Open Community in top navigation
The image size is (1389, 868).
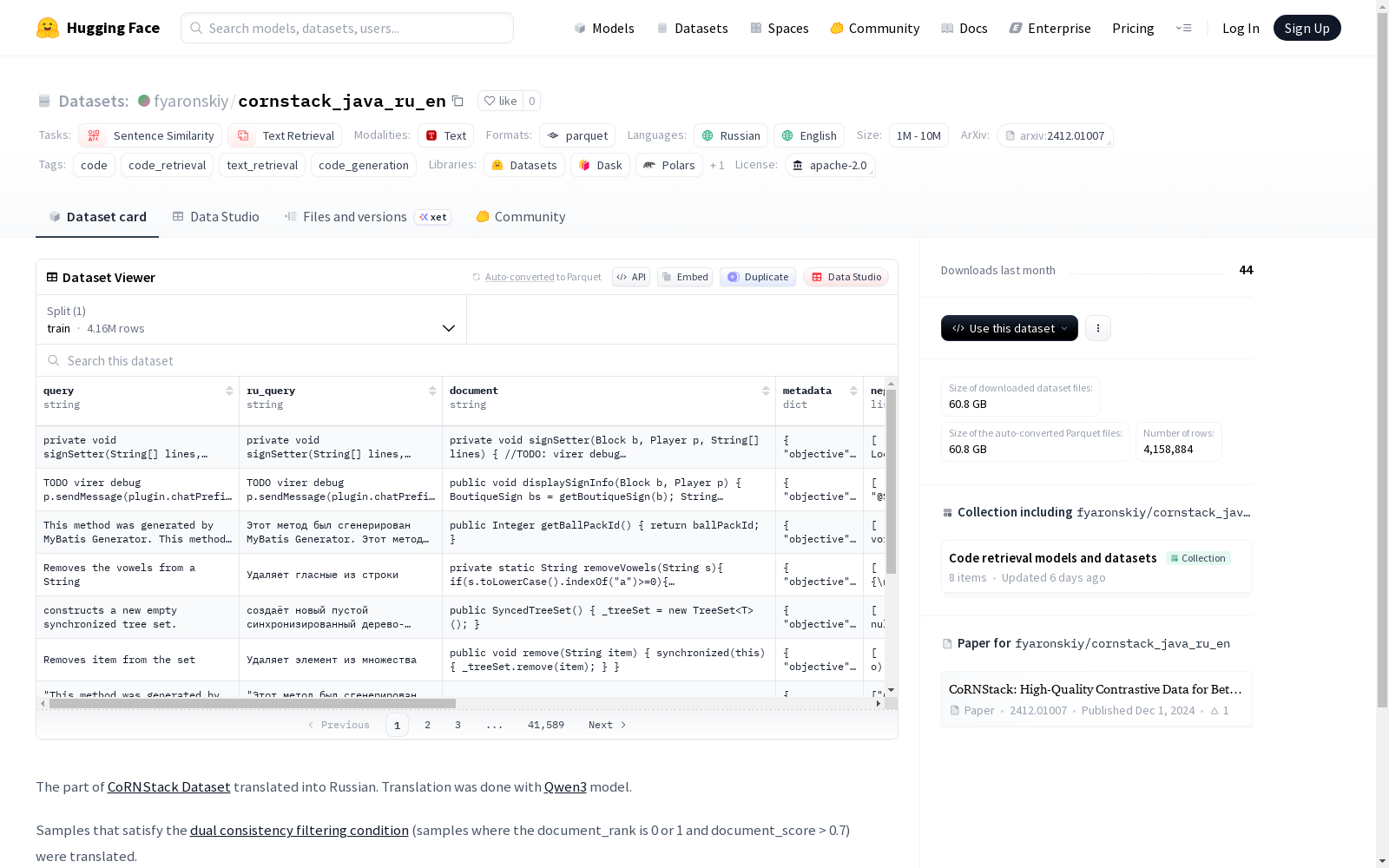tap(875, 28)
